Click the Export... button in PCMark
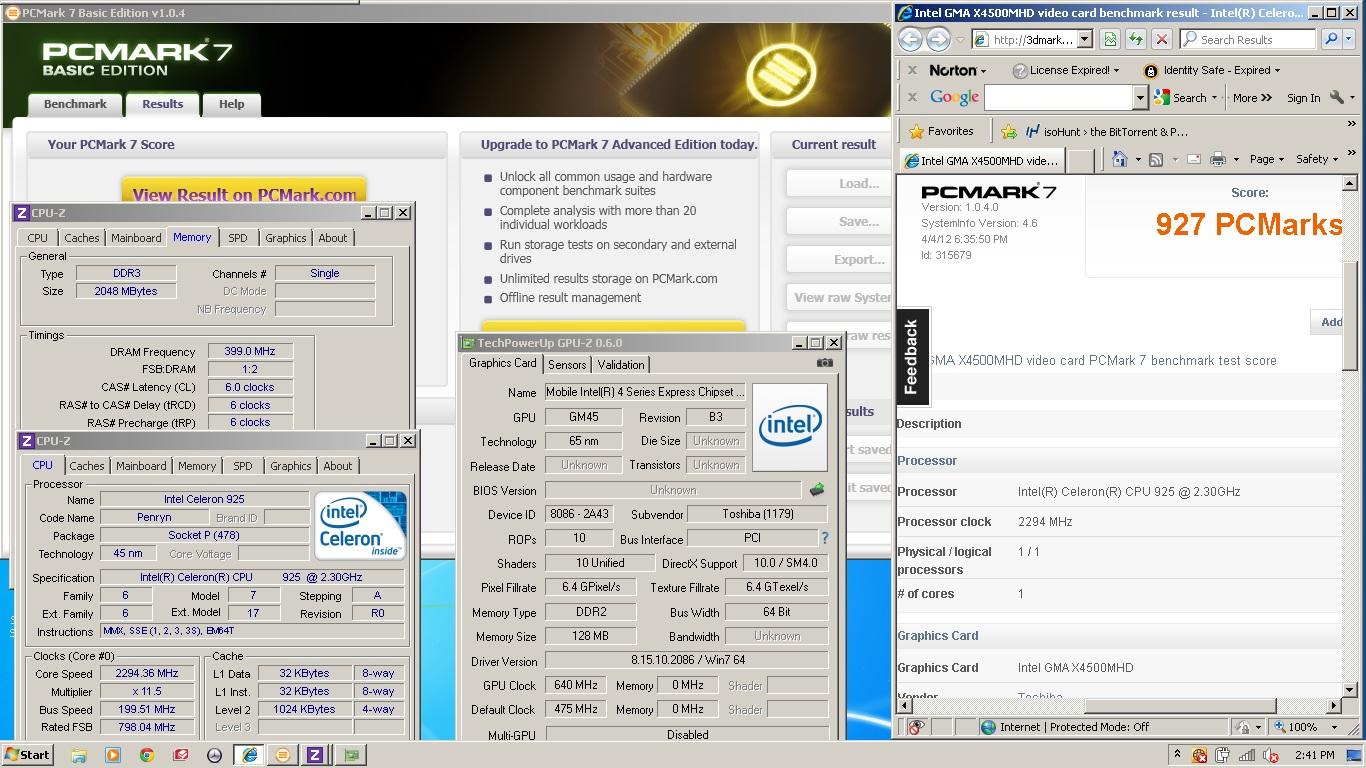1366x768 pixels. click(838, 260)
